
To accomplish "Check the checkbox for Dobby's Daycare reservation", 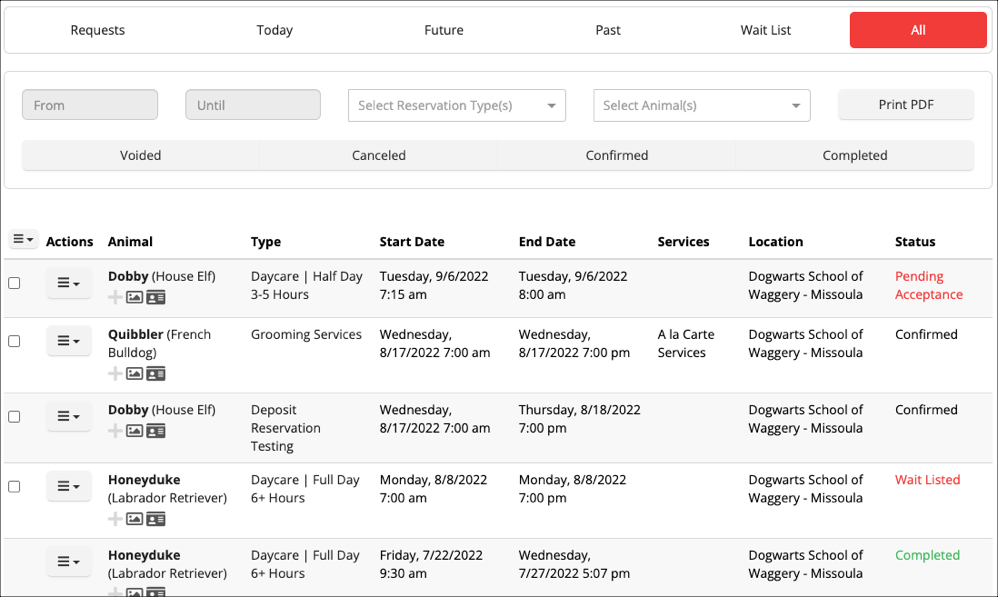I will click(x=14, y=283).
